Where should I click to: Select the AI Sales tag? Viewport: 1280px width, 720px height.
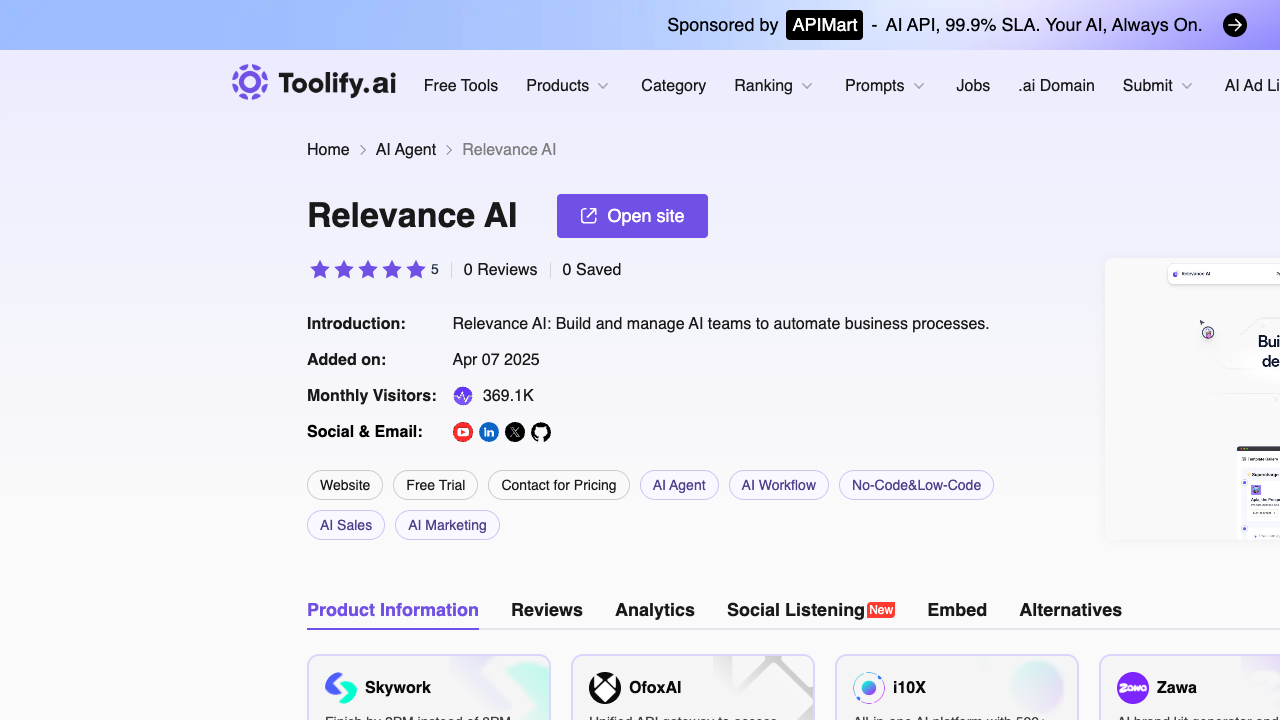tap(346, 525)
